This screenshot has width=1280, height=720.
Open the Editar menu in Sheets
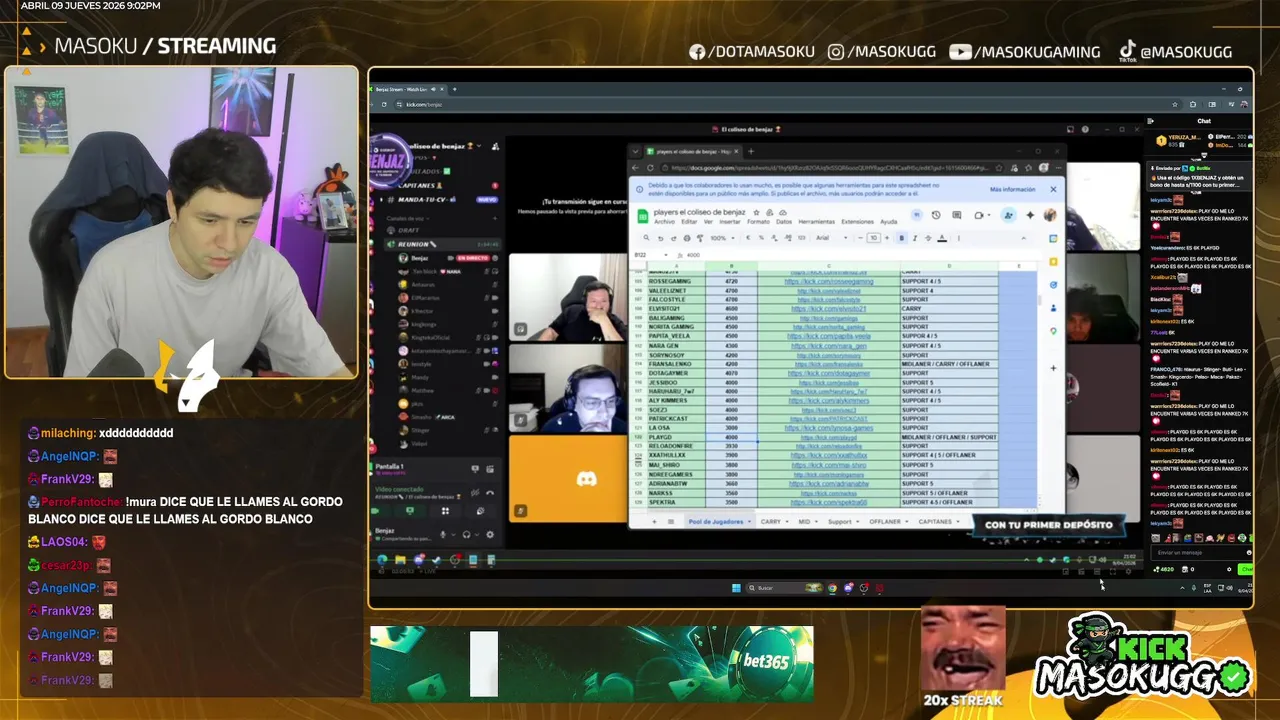click(689, 222)
